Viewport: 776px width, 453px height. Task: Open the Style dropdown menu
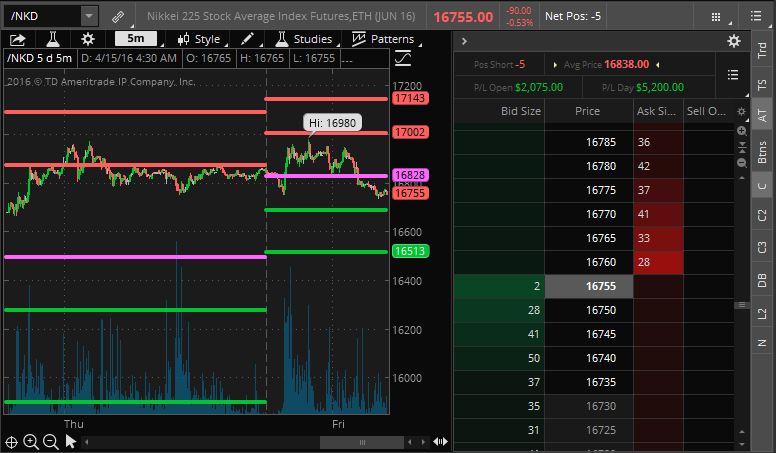point(199,39)
